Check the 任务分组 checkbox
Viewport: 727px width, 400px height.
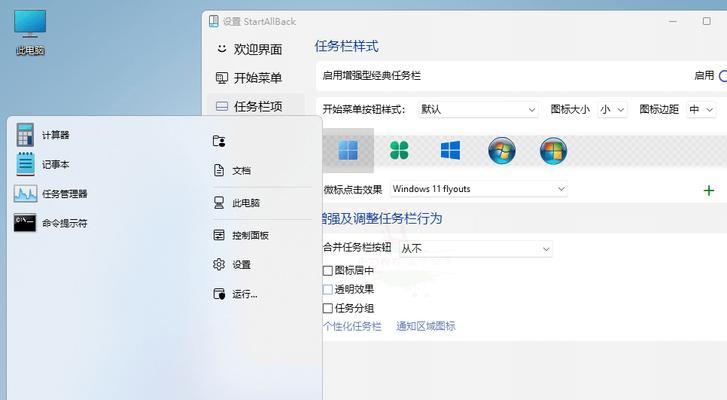click(327, 308)
